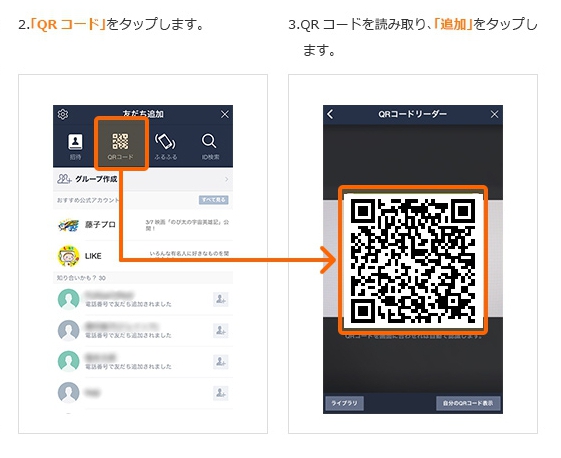Tap the ID検索 magnifier icon

click(210, 146)
